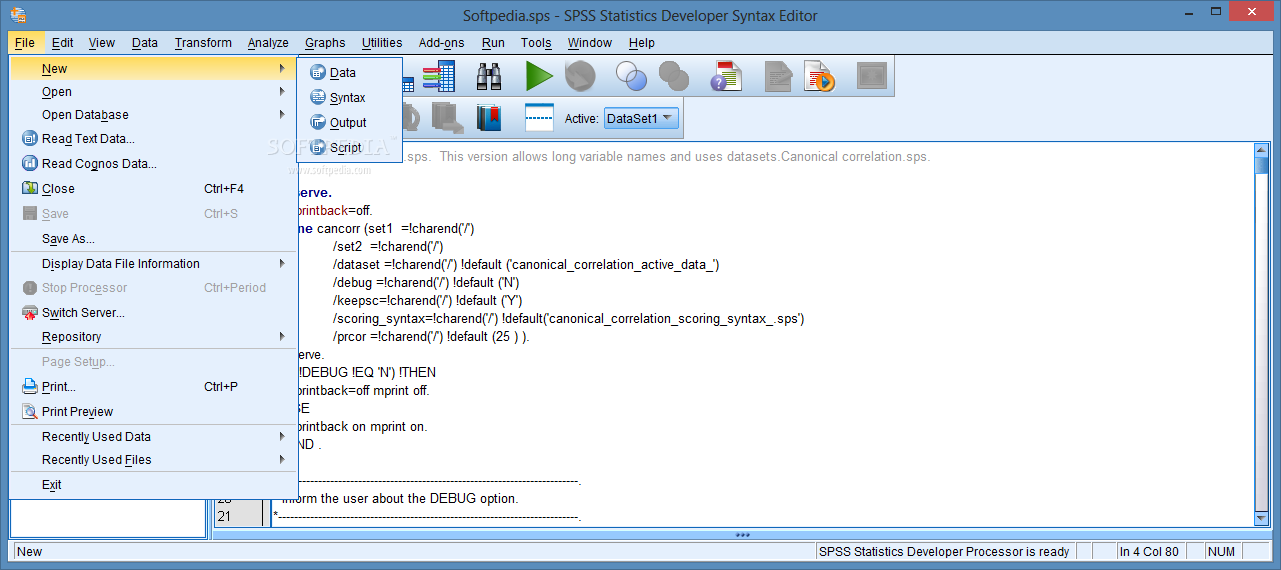Open the Edit menu
Viewport: 1281px width, 570px height.
tap(62, 42)
